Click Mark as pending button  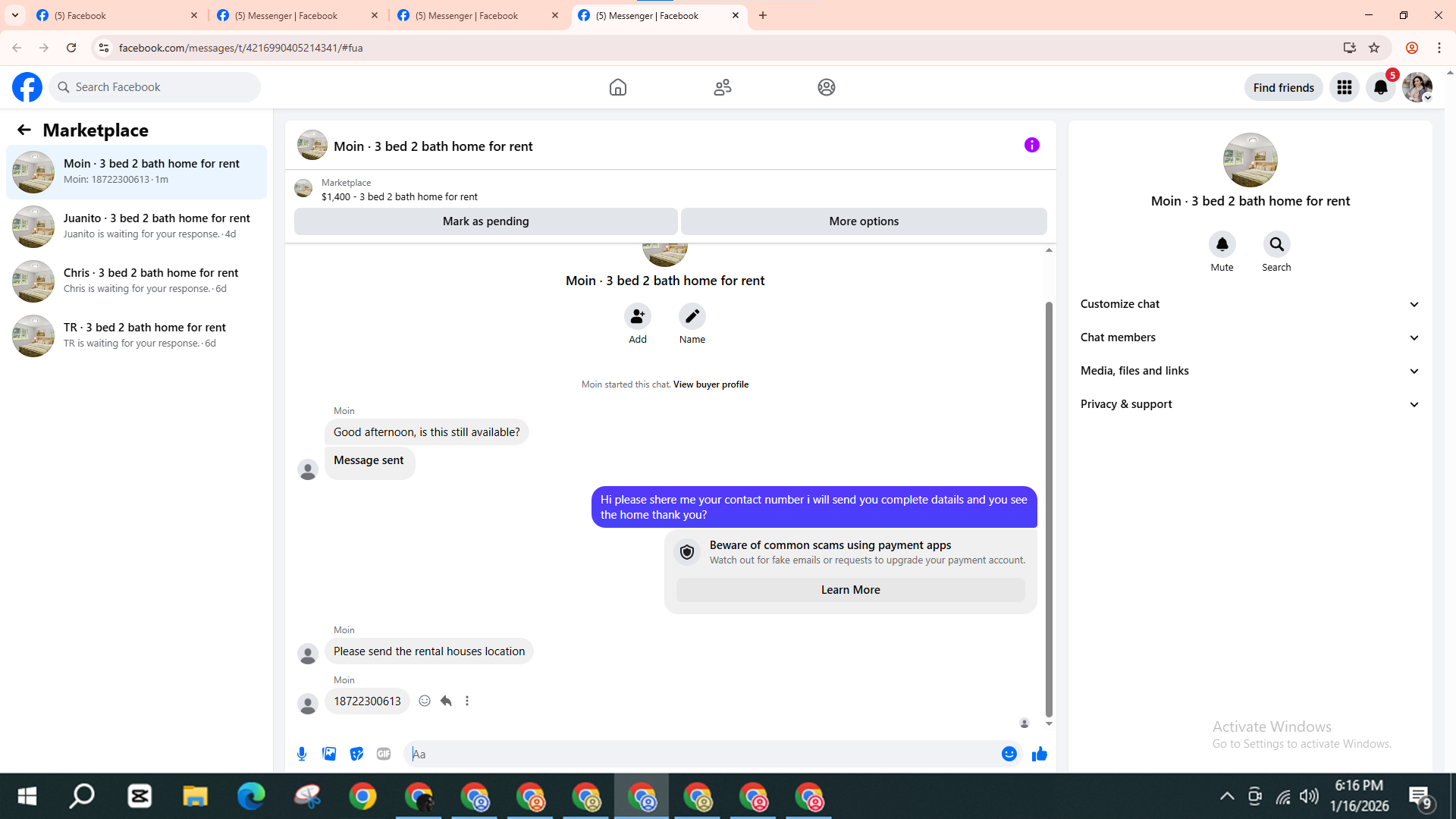click(485, 221)
